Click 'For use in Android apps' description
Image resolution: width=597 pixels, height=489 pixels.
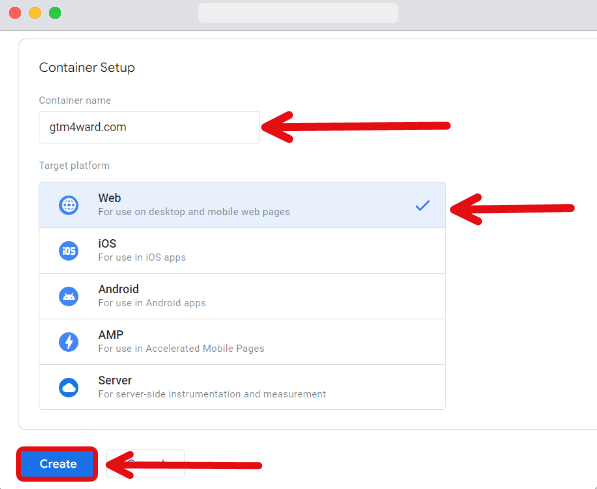(x=152, y=303)
